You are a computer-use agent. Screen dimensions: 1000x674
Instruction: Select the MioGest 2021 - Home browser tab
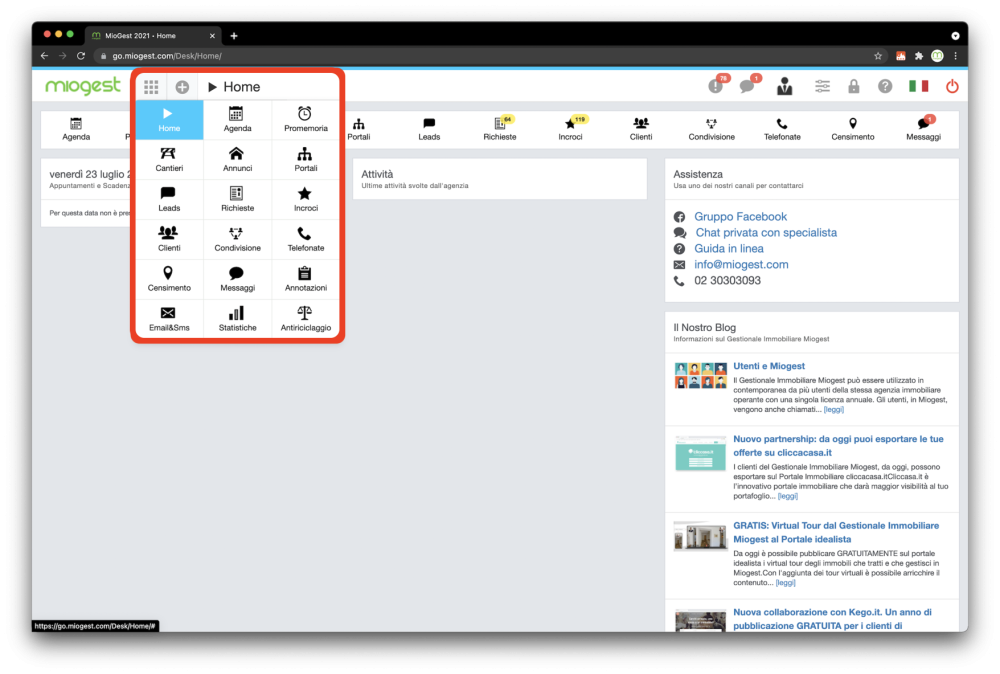click(x=153, y=36)
